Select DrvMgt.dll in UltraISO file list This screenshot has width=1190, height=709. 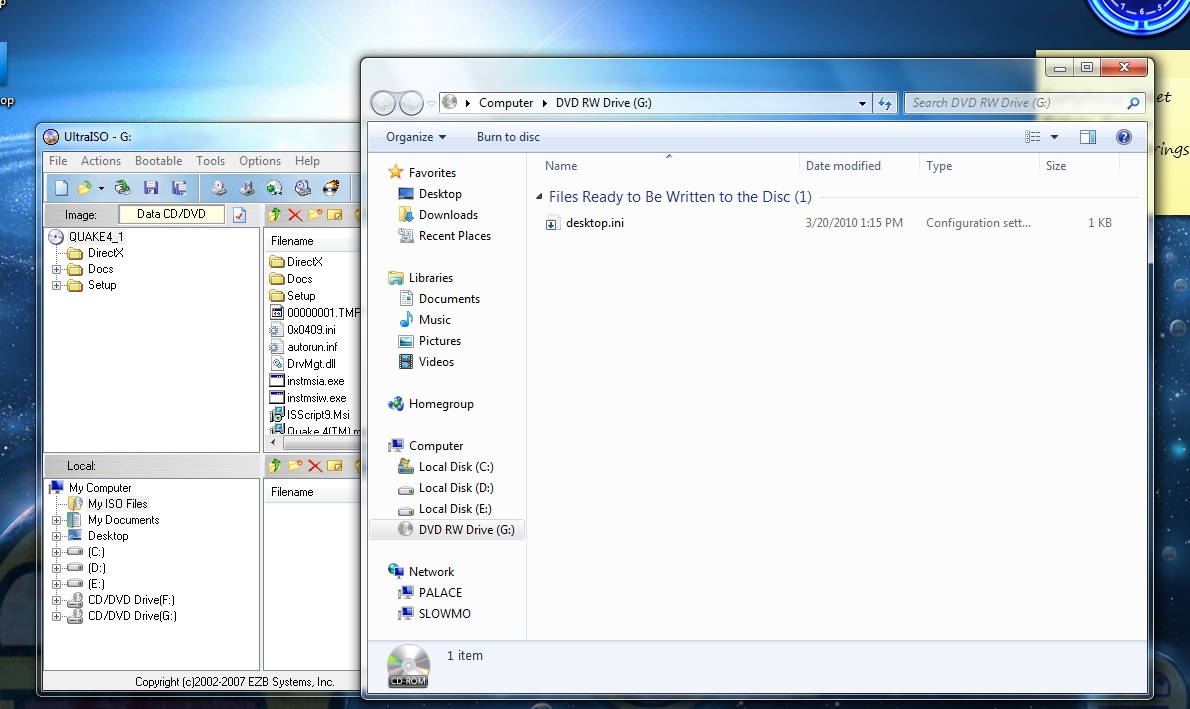coord(311,364)
